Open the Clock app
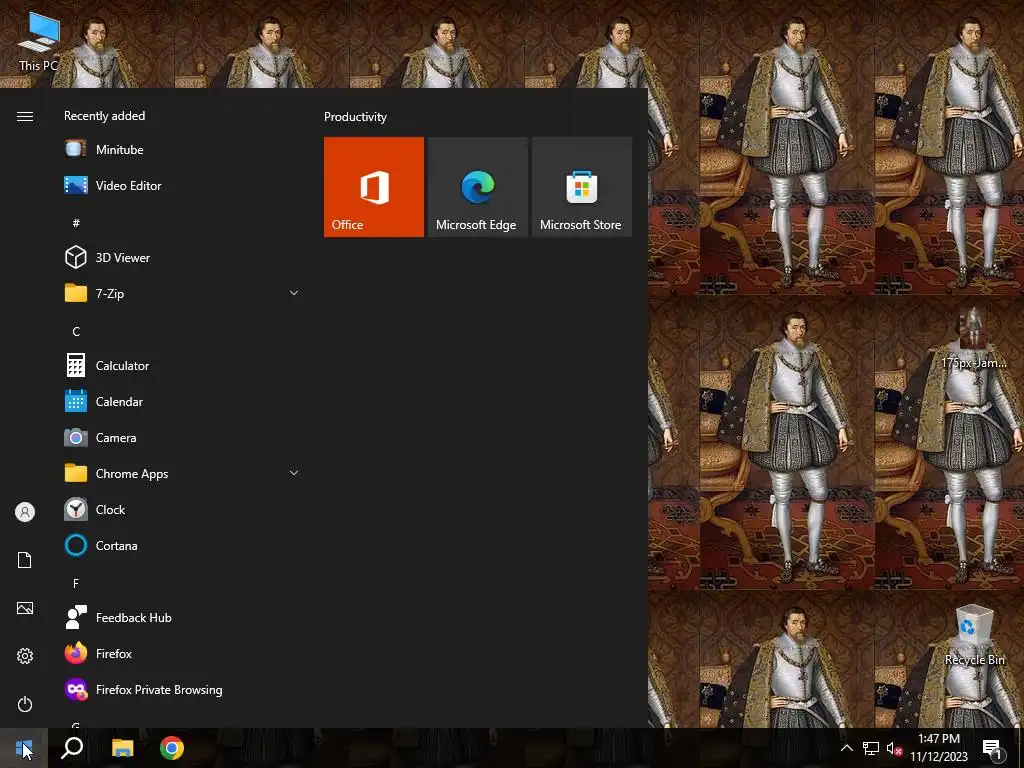The image size is (1024, 768). pyautogui.click(x=182, y=509)
